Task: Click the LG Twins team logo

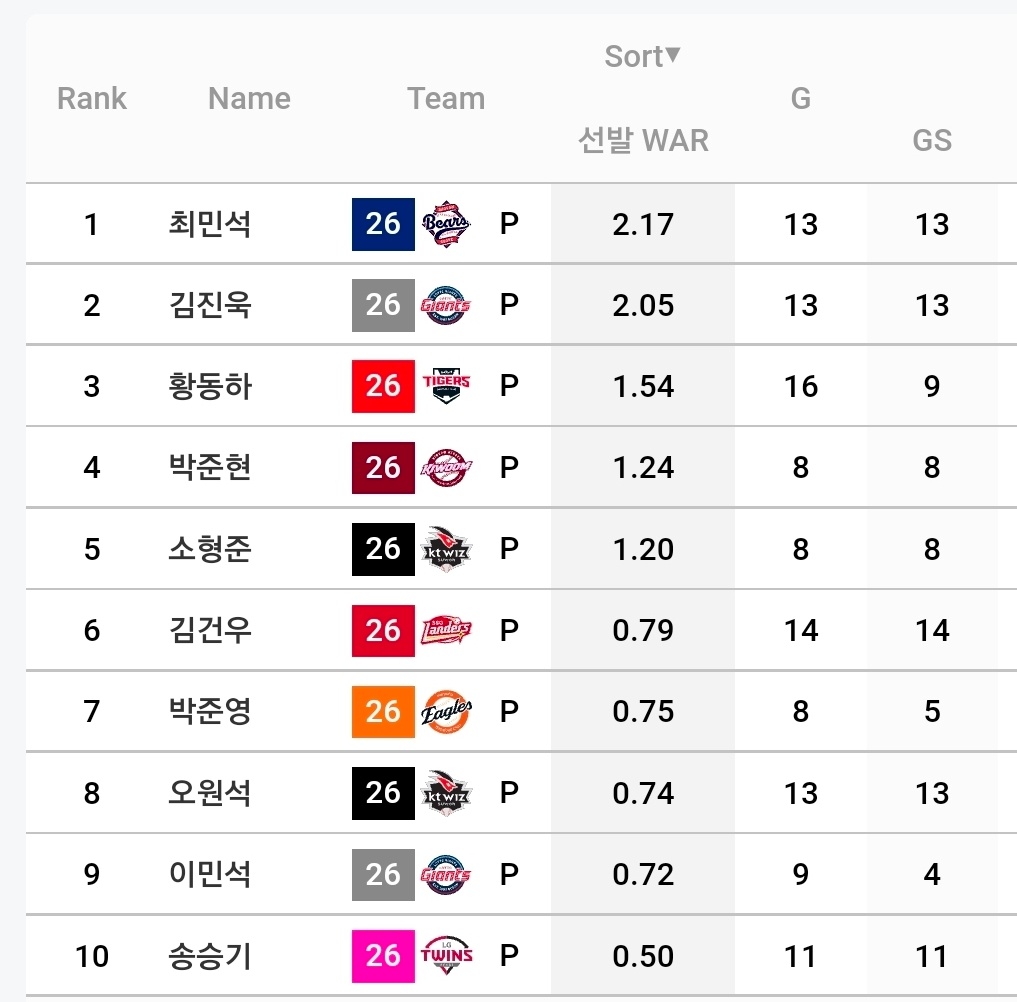Action: pos(446,956)
